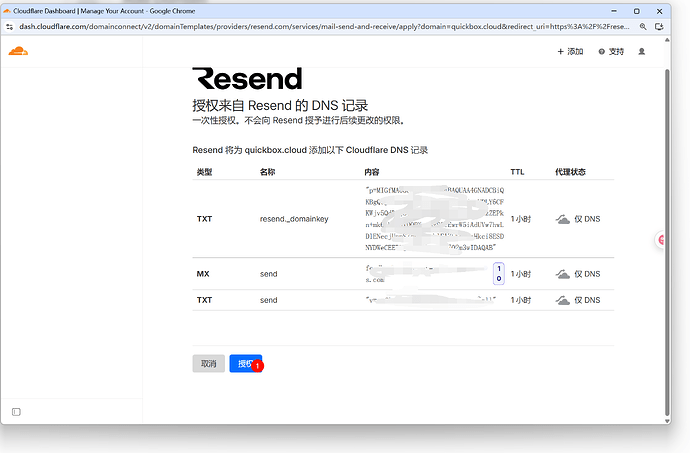690x453 pixels.
Task: Click the scroll-up arrow on the scrollbar
Action: pyautogui.click(x=667, y=40)
